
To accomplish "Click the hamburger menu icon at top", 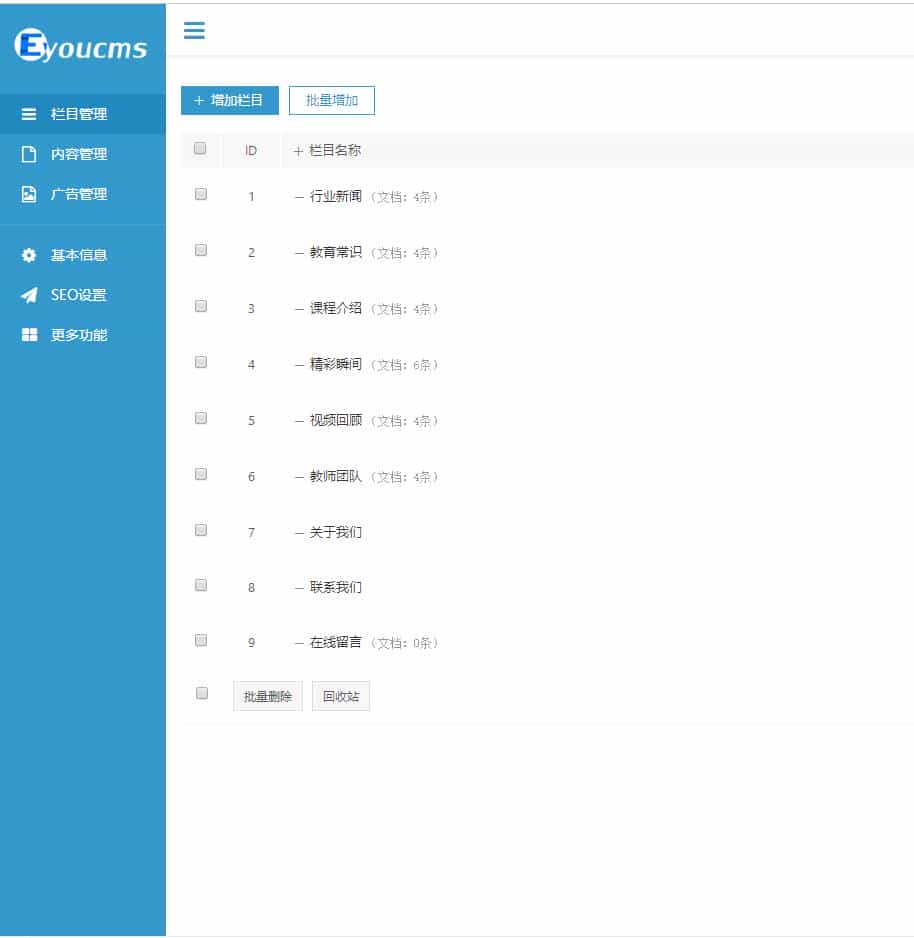I will (194, 31).
